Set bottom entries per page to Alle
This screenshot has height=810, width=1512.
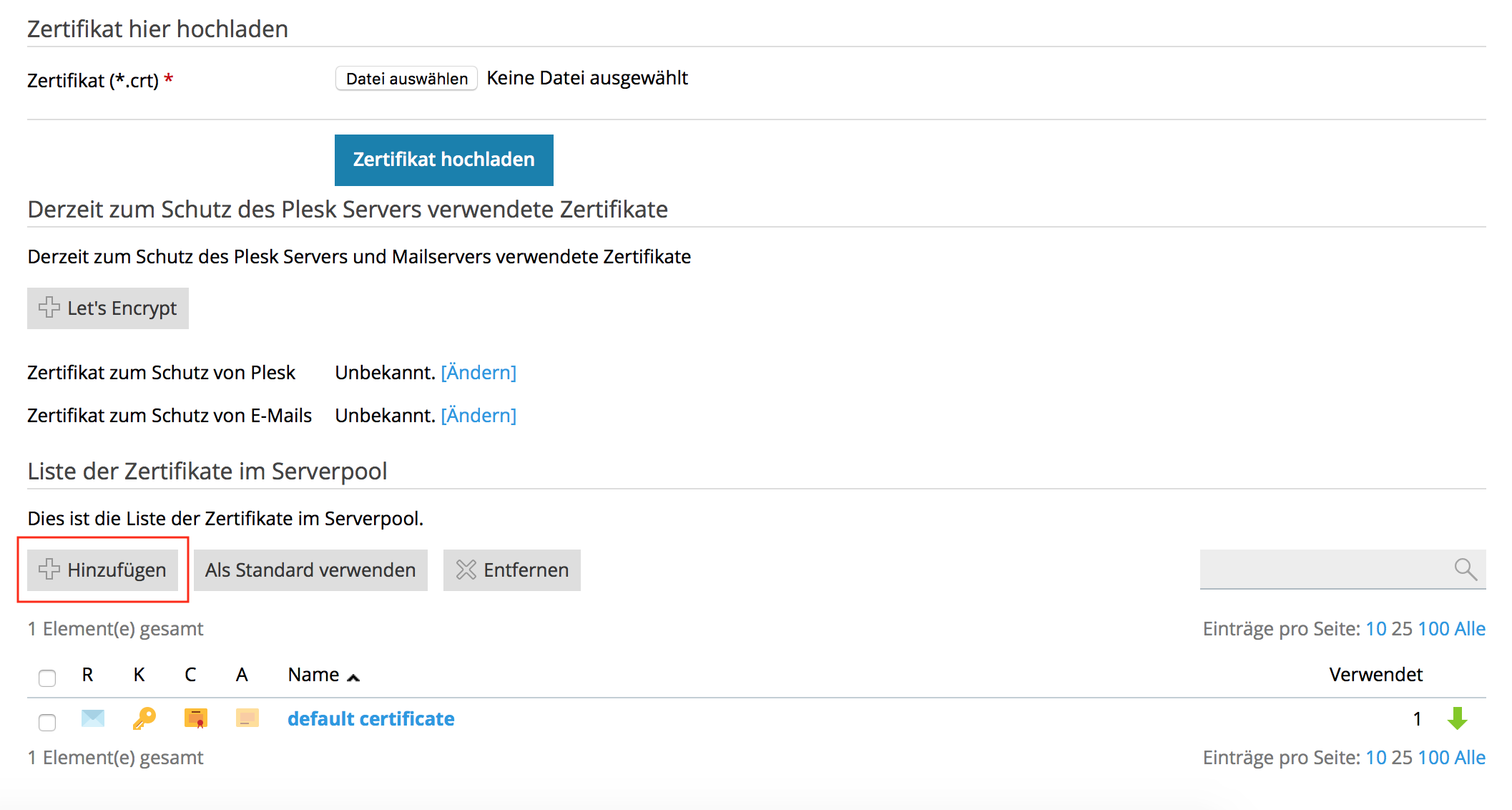pos(1470,758)
